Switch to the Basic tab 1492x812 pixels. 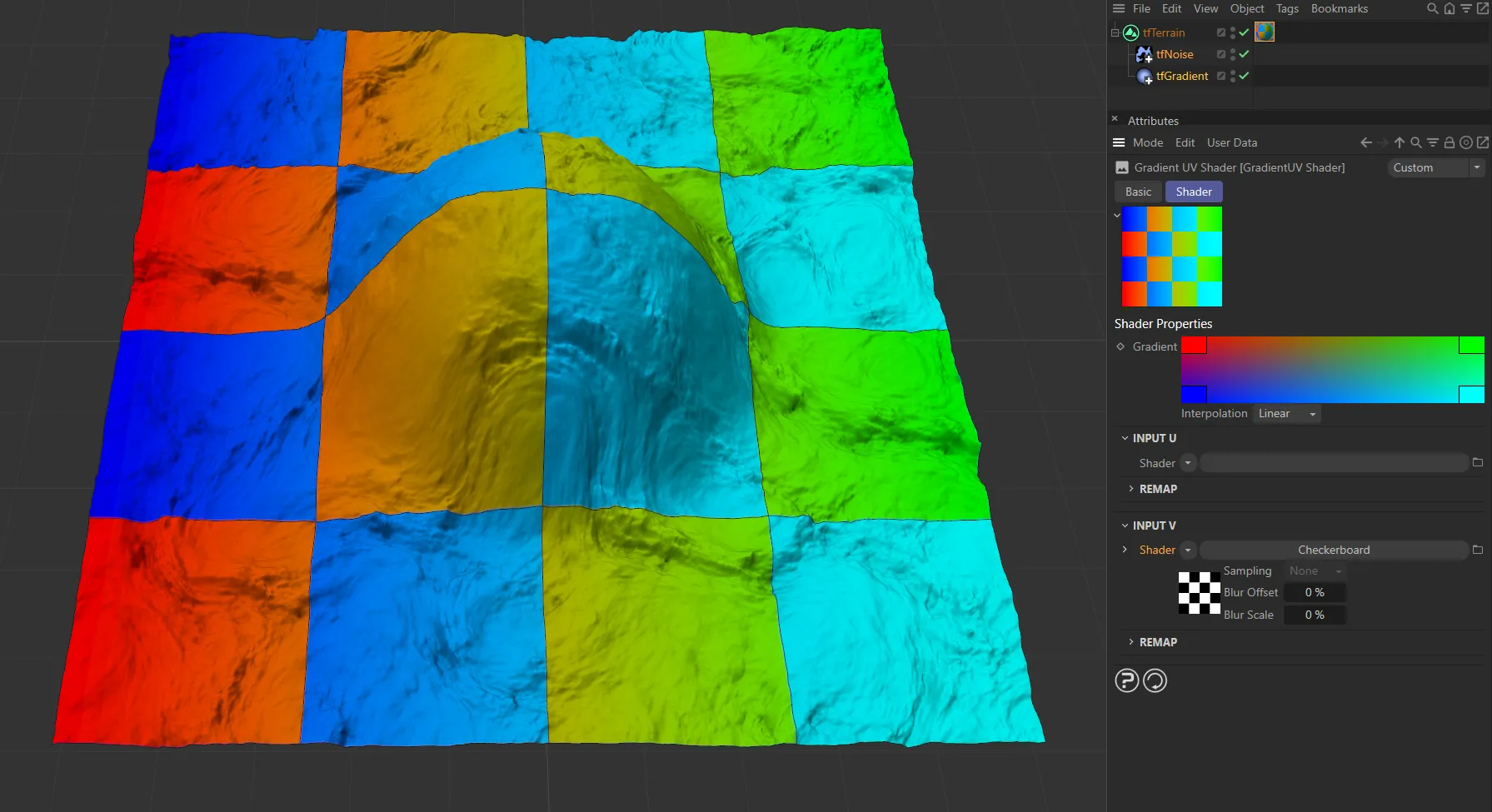pyautogui.click(x=1138, y=192)
